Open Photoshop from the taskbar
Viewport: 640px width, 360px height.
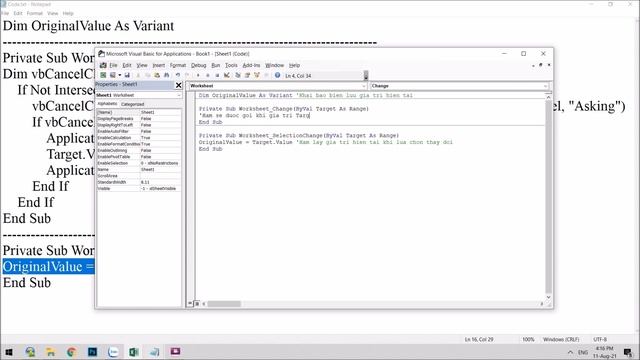point(92,351)
